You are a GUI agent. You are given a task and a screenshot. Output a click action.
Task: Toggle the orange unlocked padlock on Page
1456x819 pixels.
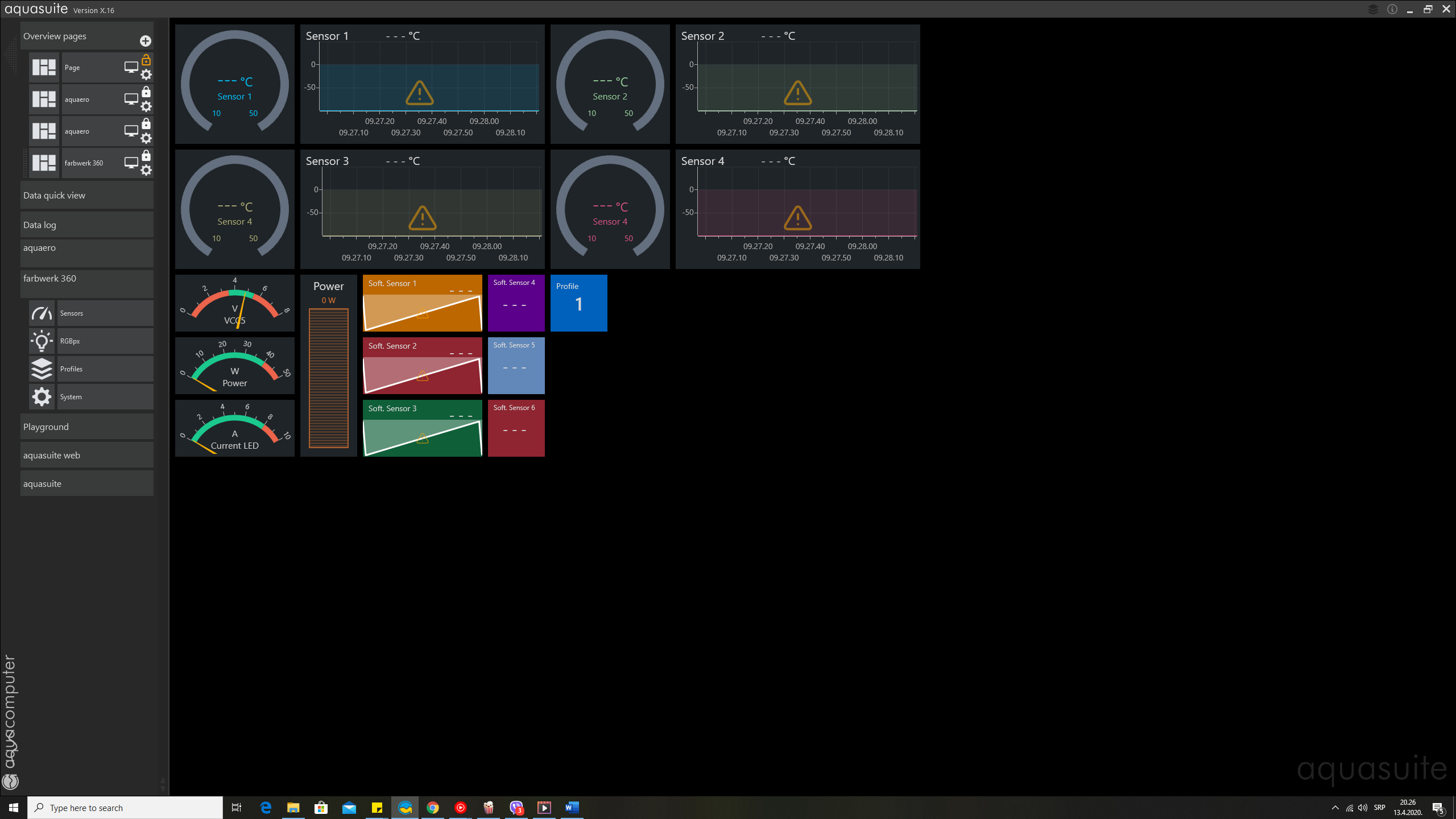[146, 60]
